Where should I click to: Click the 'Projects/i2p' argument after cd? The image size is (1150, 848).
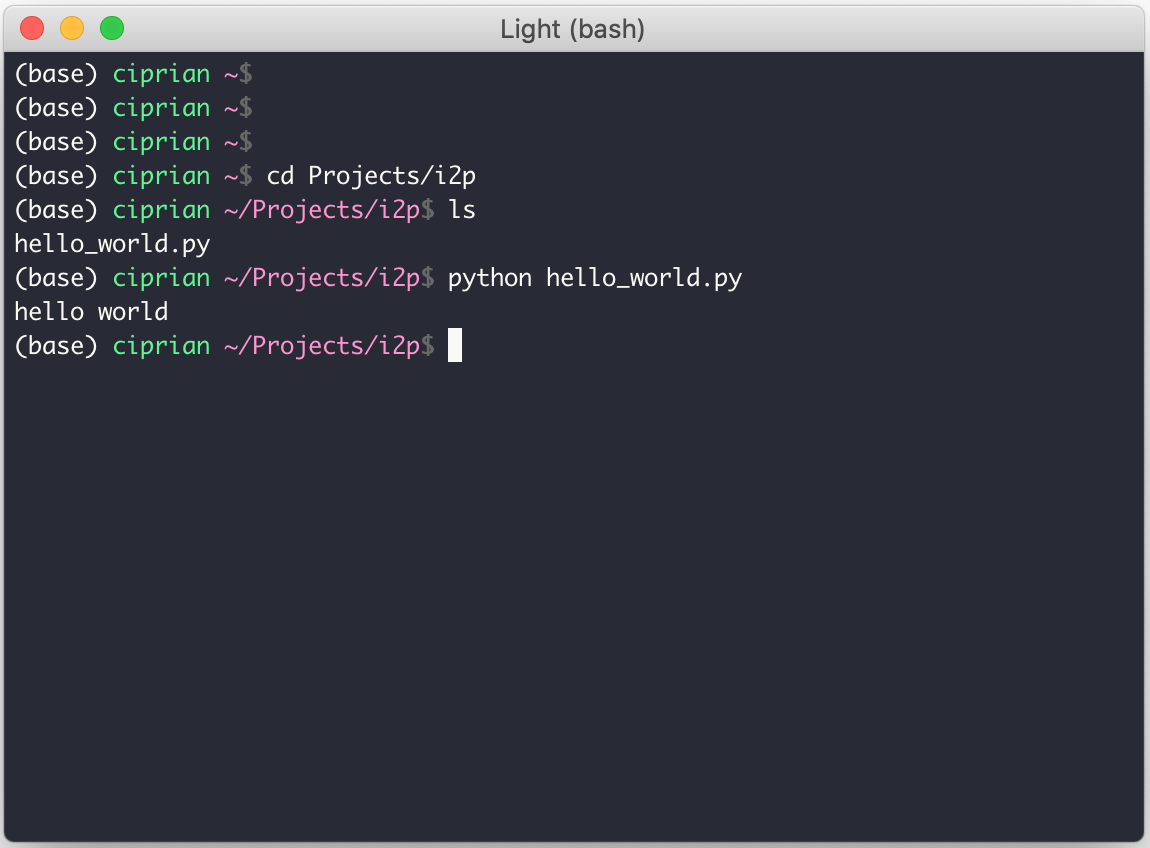392,177
